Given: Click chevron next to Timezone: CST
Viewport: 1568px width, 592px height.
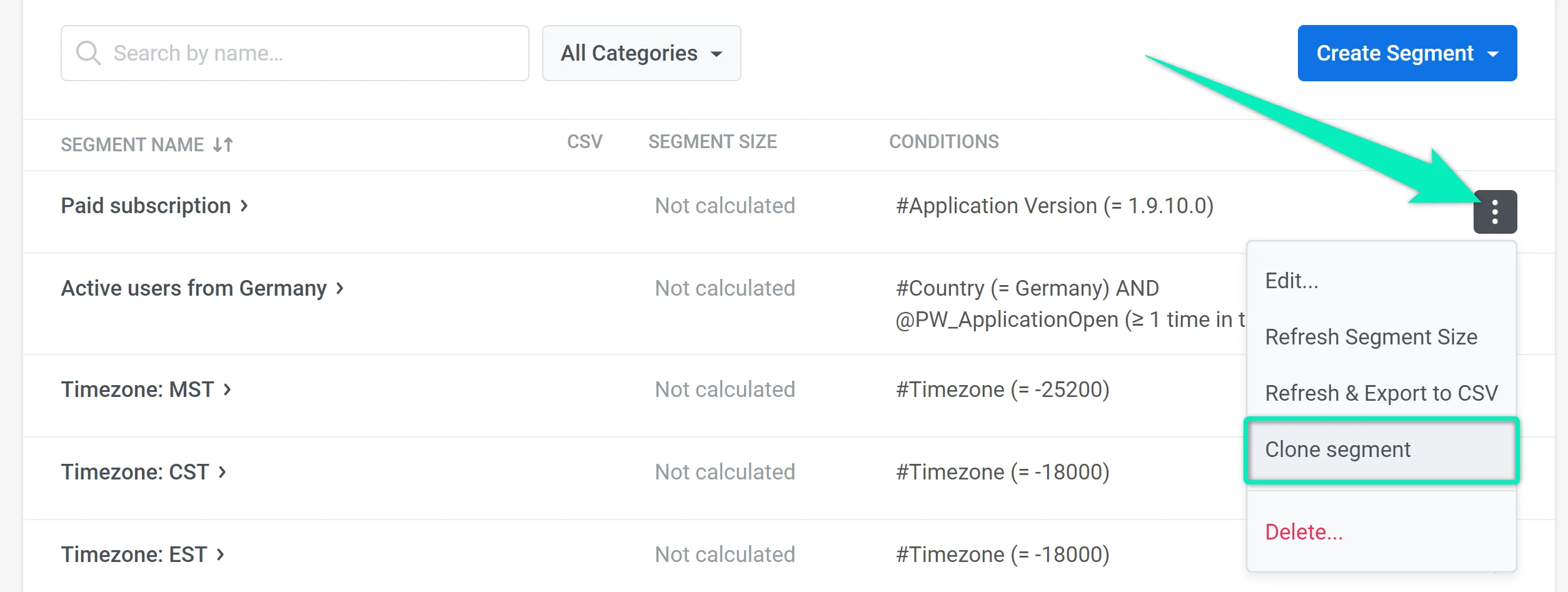Looking at the screenshot, I should tap(223, 472).
